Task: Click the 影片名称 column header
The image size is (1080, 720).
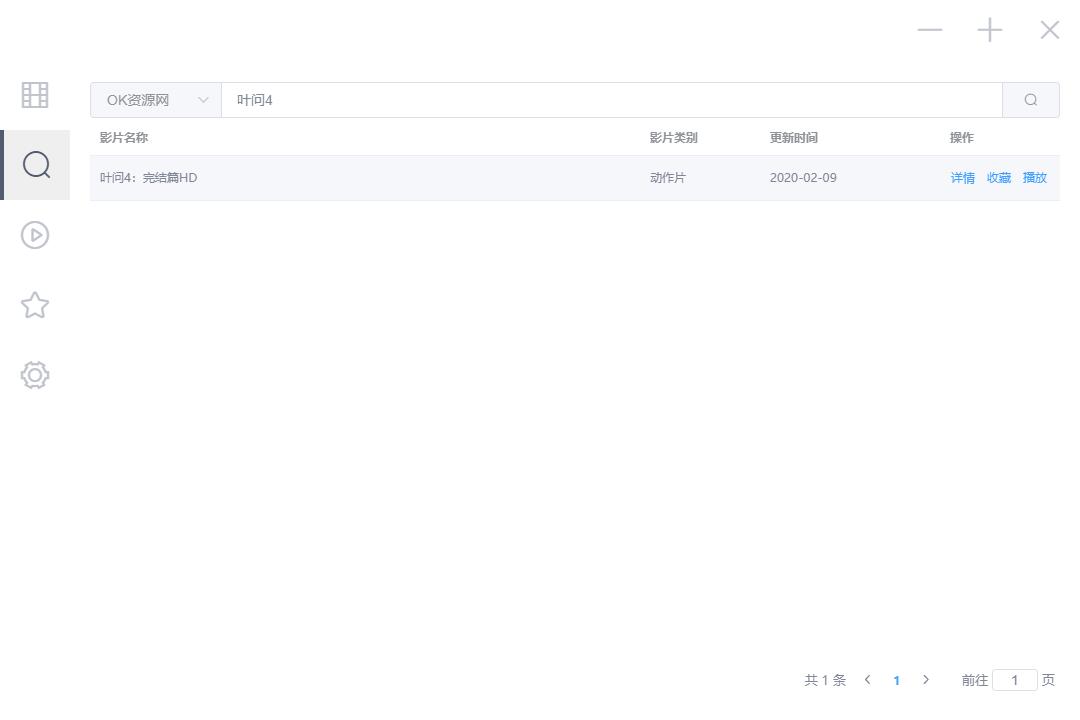Action: 124,137
